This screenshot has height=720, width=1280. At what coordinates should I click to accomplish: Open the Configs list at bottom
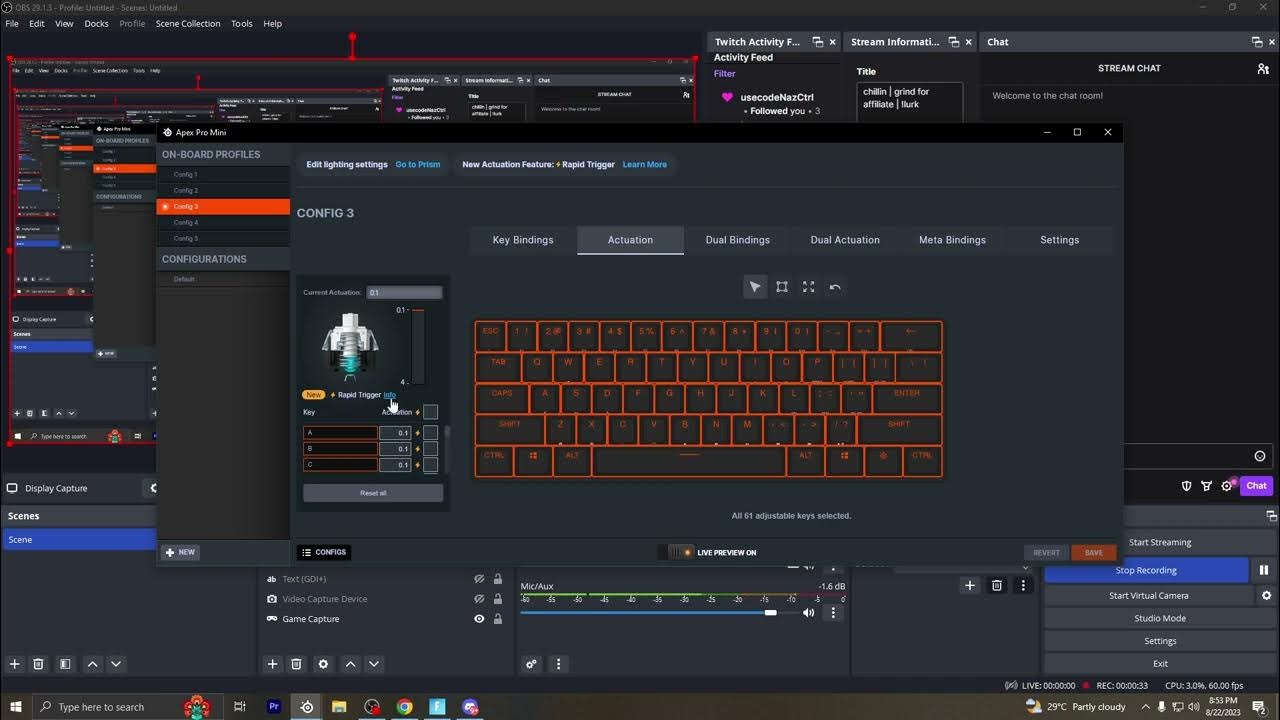pos(324,552)
